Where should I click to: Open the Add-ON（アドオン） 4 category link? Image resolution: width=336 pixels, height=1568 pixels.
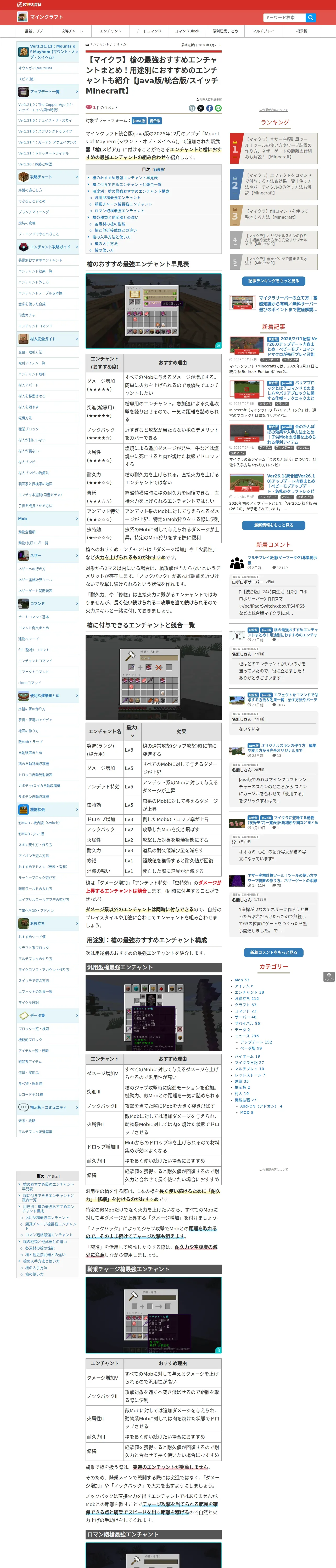(261, 1106)
